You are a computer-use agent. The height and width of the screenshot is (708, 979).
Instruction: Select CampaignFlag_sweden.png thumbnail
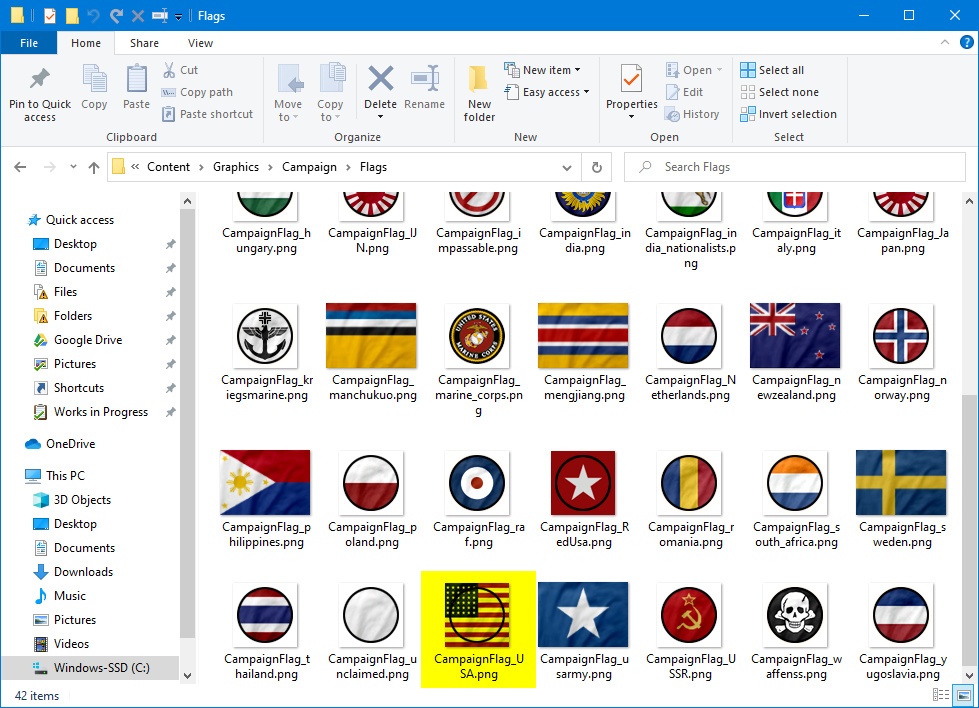pos(901,483)
